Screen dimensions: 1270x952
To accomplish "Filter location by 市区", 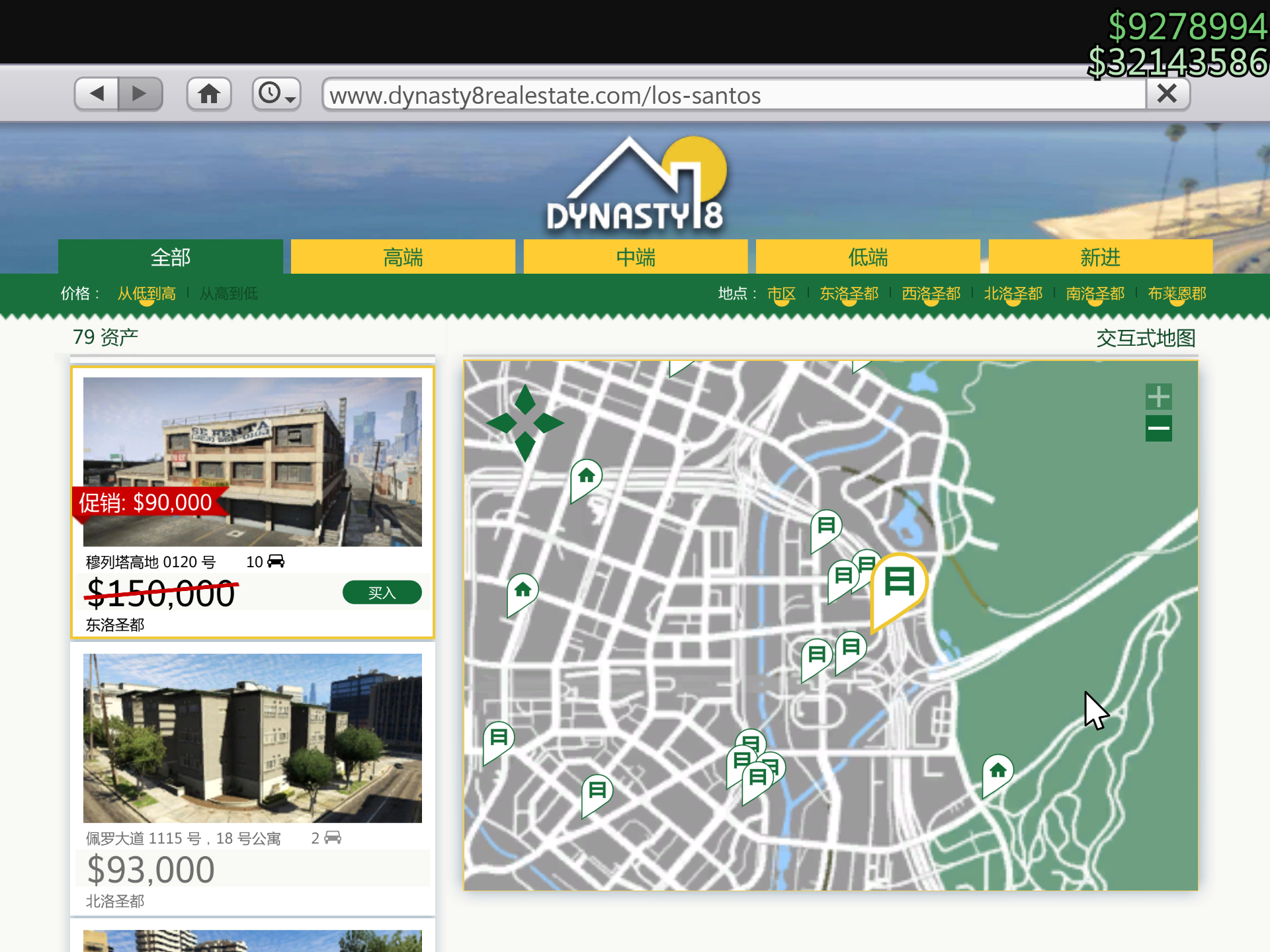I will [x=781, y=294].
